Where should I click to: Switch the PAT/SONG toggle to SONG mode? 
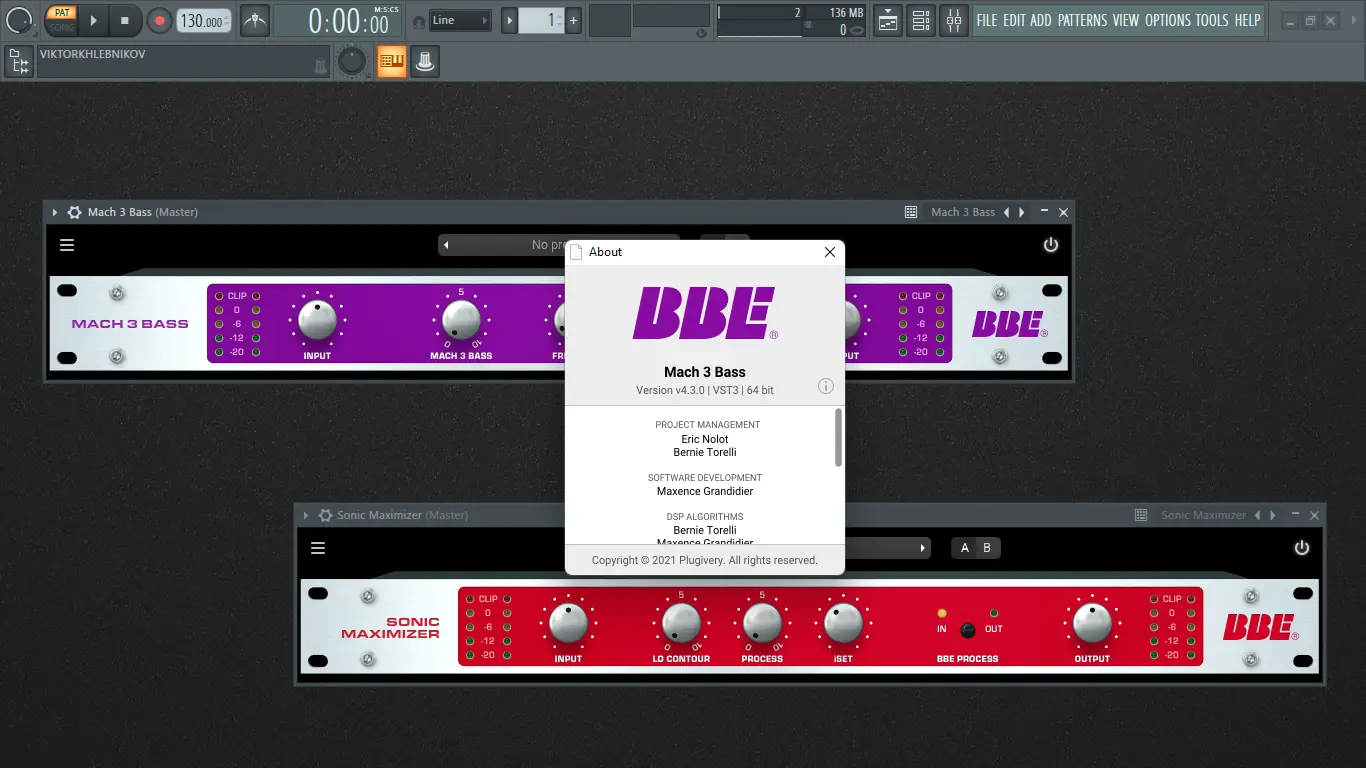click(x=61, y=26)
